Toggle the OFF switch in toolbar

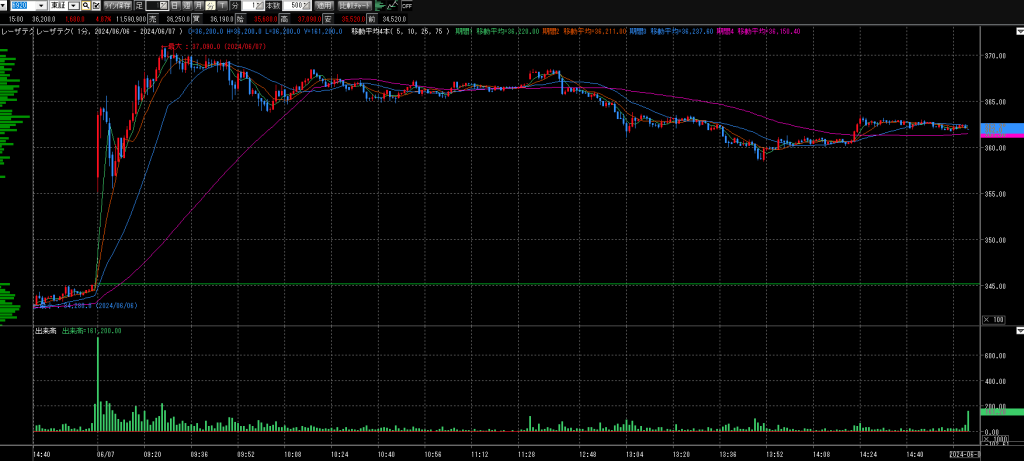tap(408, 6)
